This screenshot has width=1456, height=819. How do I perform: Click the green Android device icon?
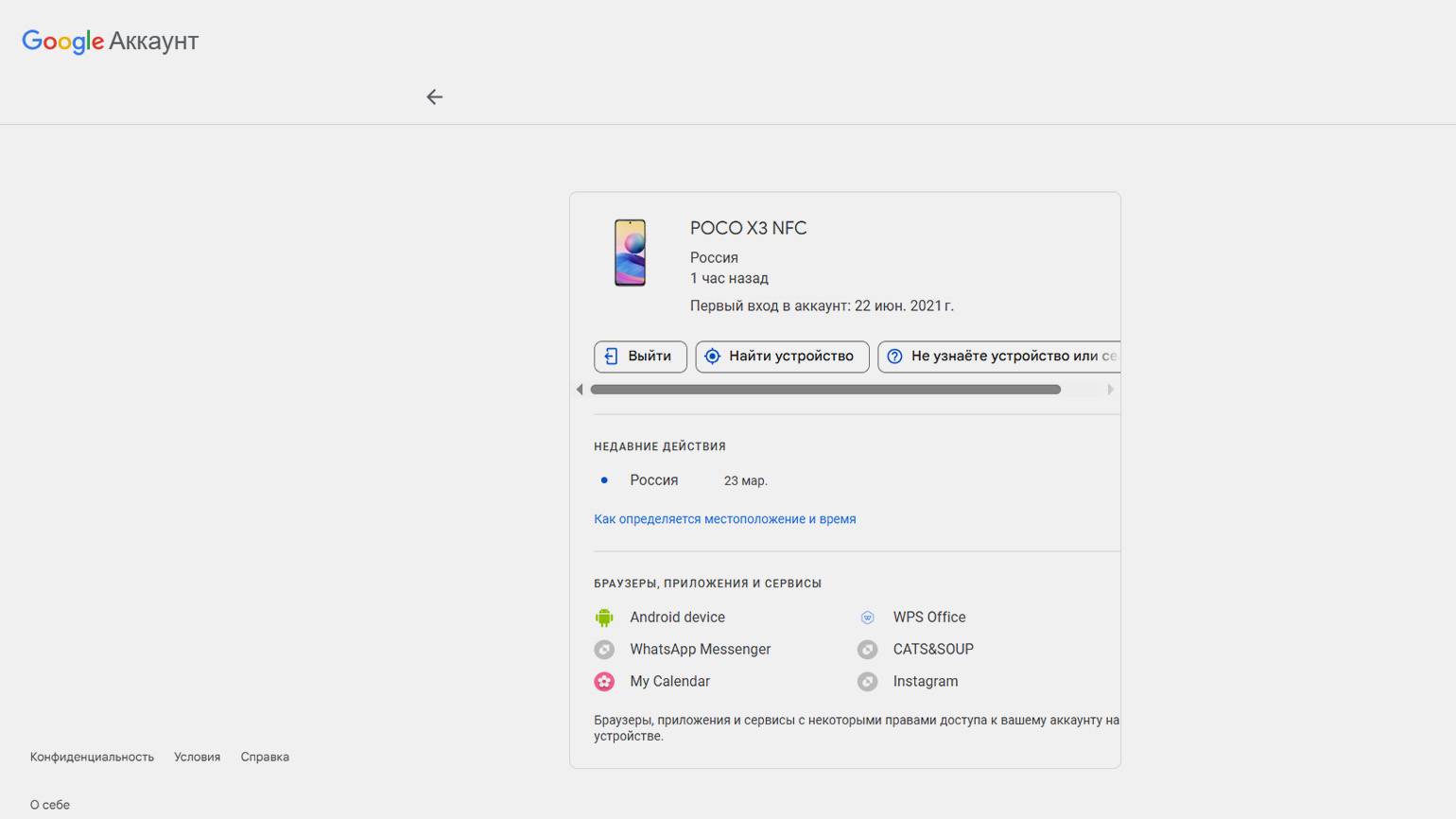[x=604, y=618]
